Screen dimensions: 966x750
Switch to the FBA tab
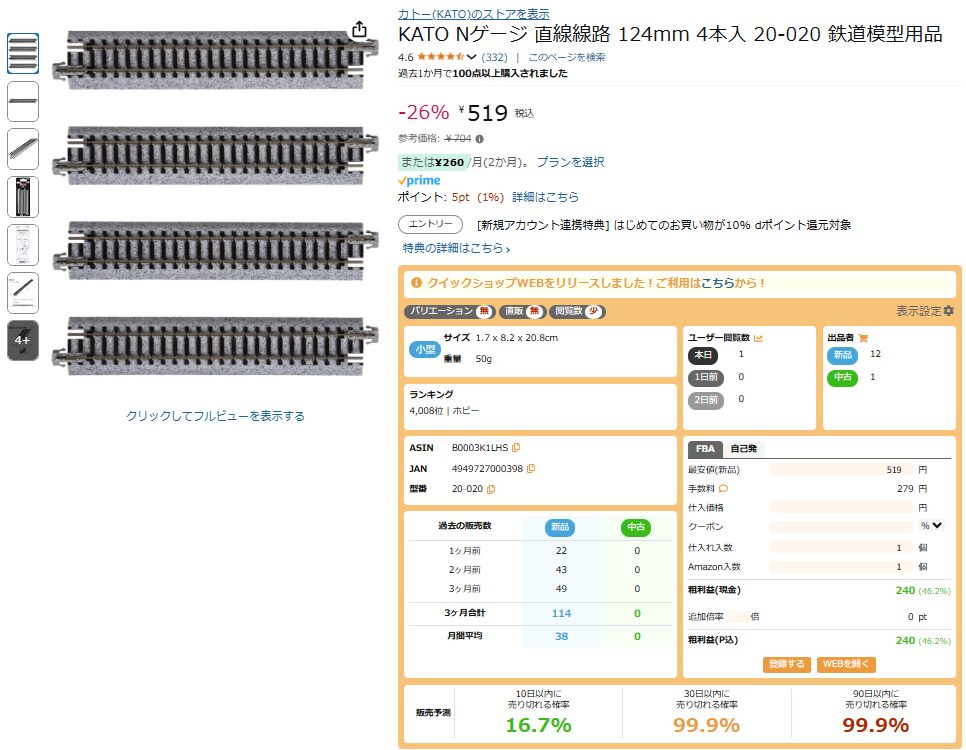click(x=705, y=449)
